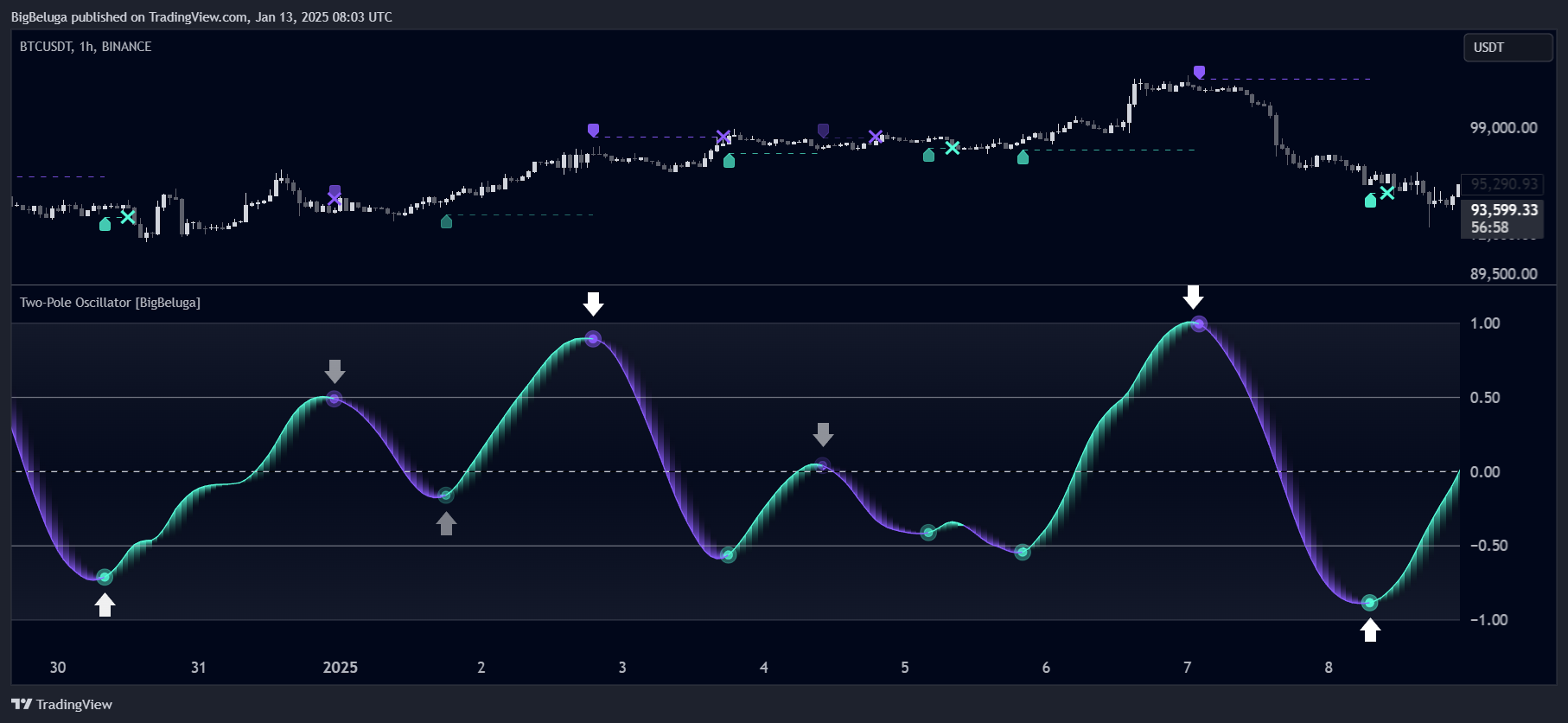Click the 99,000.00 price scale label
Image resolution: width=1568 pixels, height=723 pixels.
[x=1504, y=128]
